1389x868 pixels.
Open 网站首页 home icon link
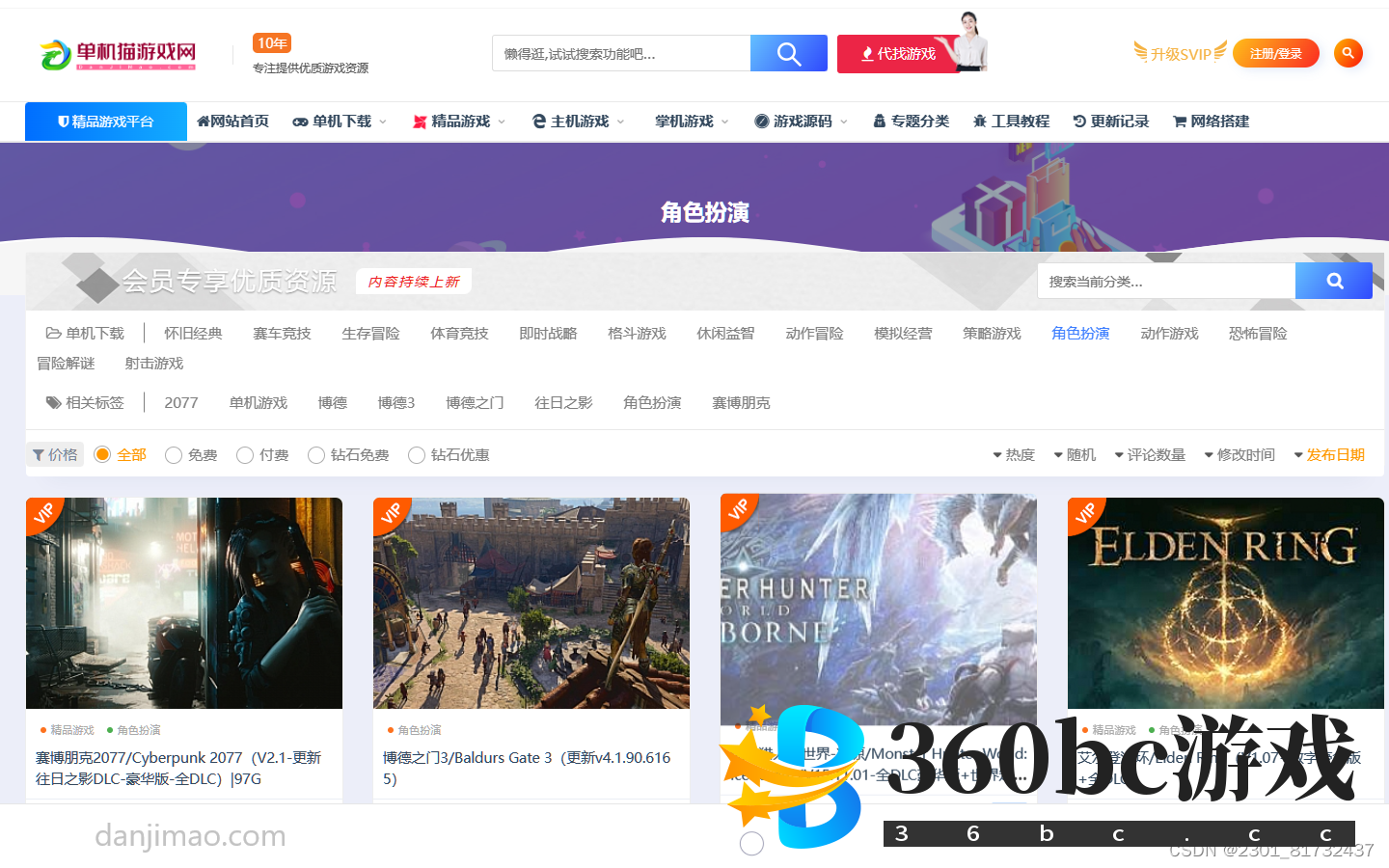tap(232, 122)
